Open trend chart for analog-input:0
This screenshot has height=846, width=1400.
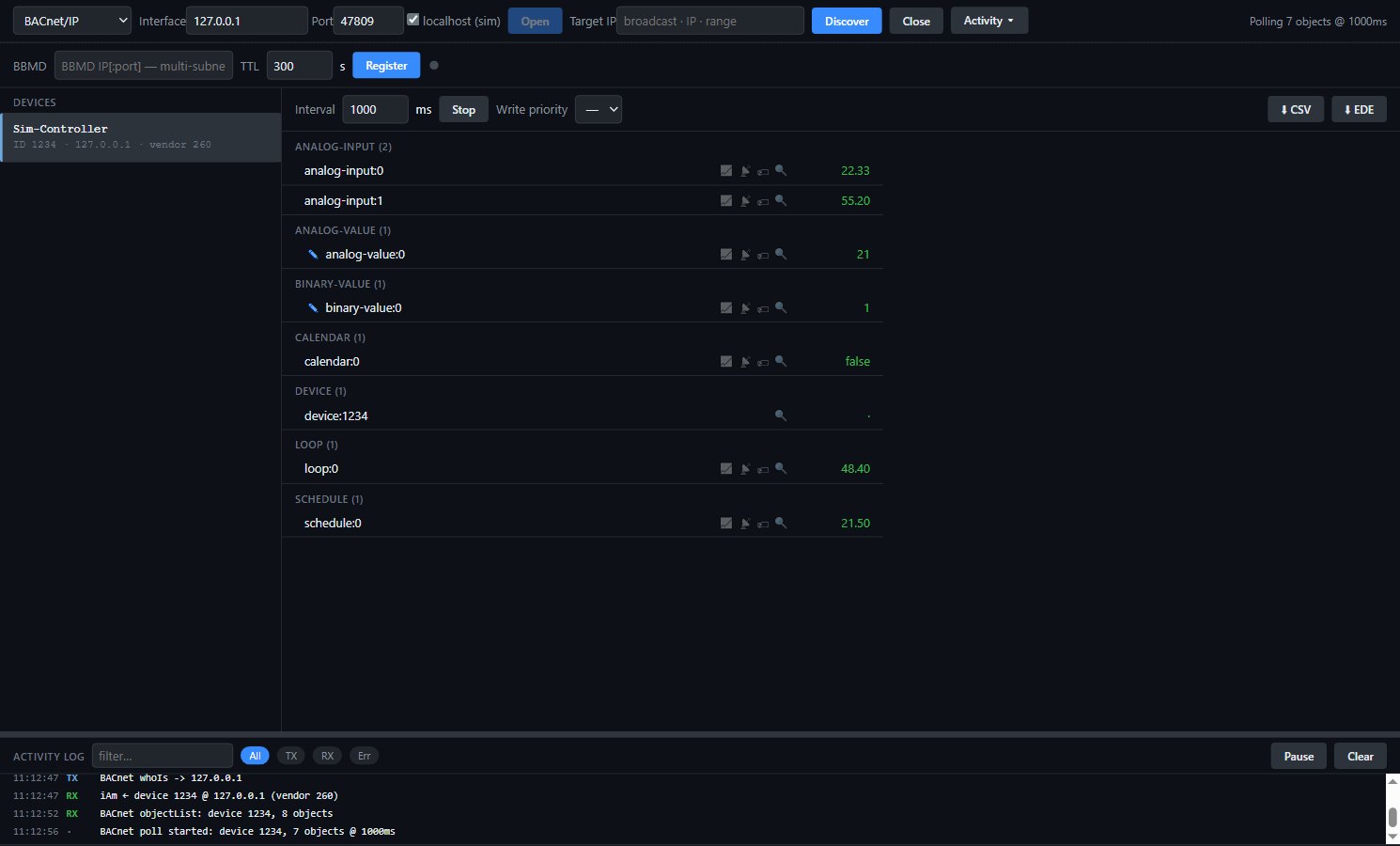726,171
